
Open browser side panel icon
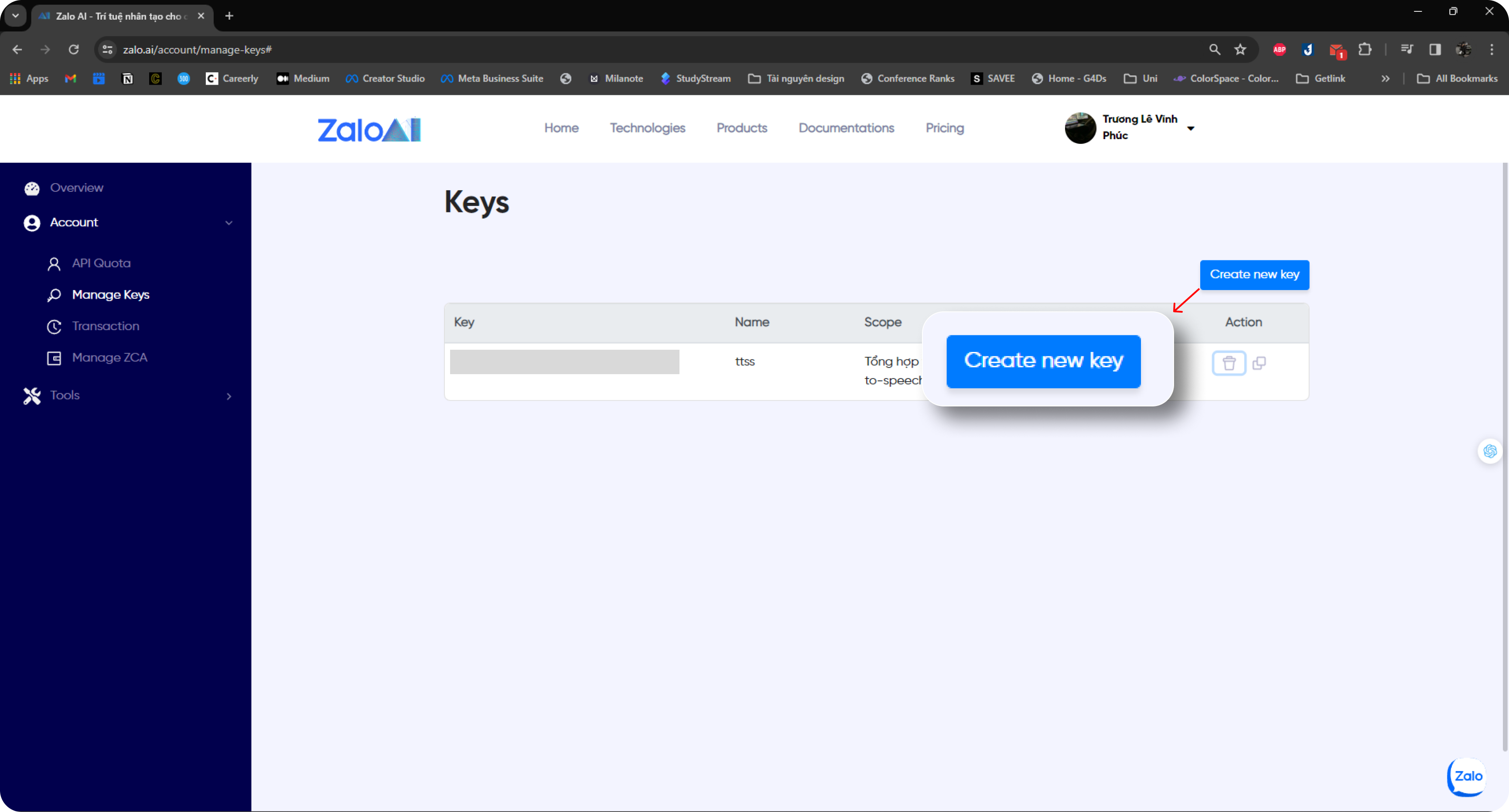(1434, 49)
